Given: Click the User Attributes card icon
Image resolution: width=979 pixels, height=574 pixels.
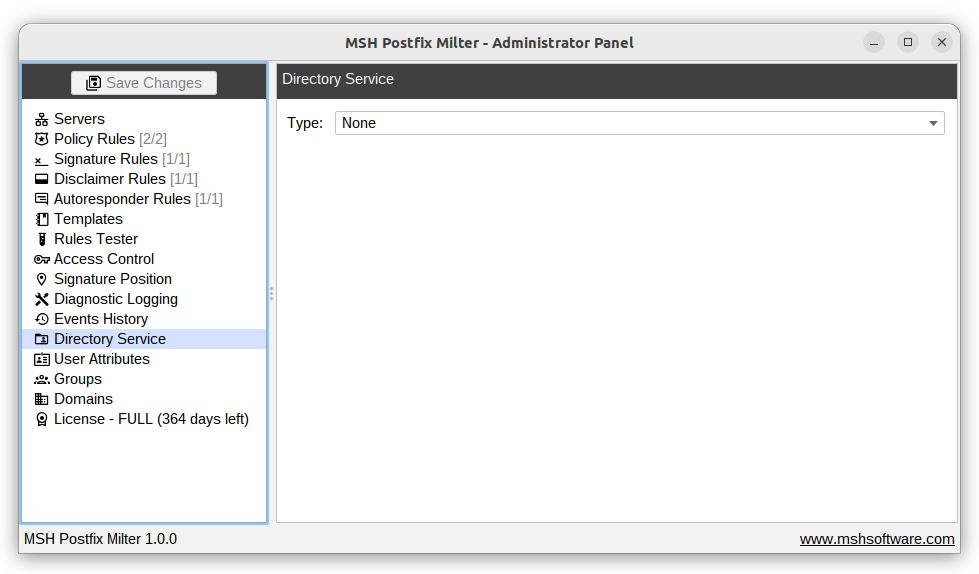Looking at the screenshot, I should click(41, 359).
